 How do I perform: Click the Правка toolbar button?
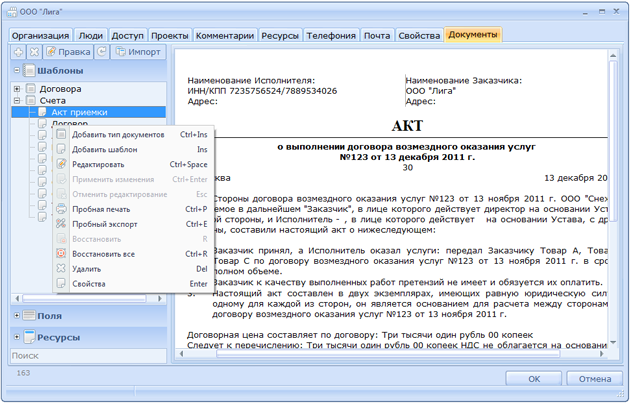tap(68, 52)
